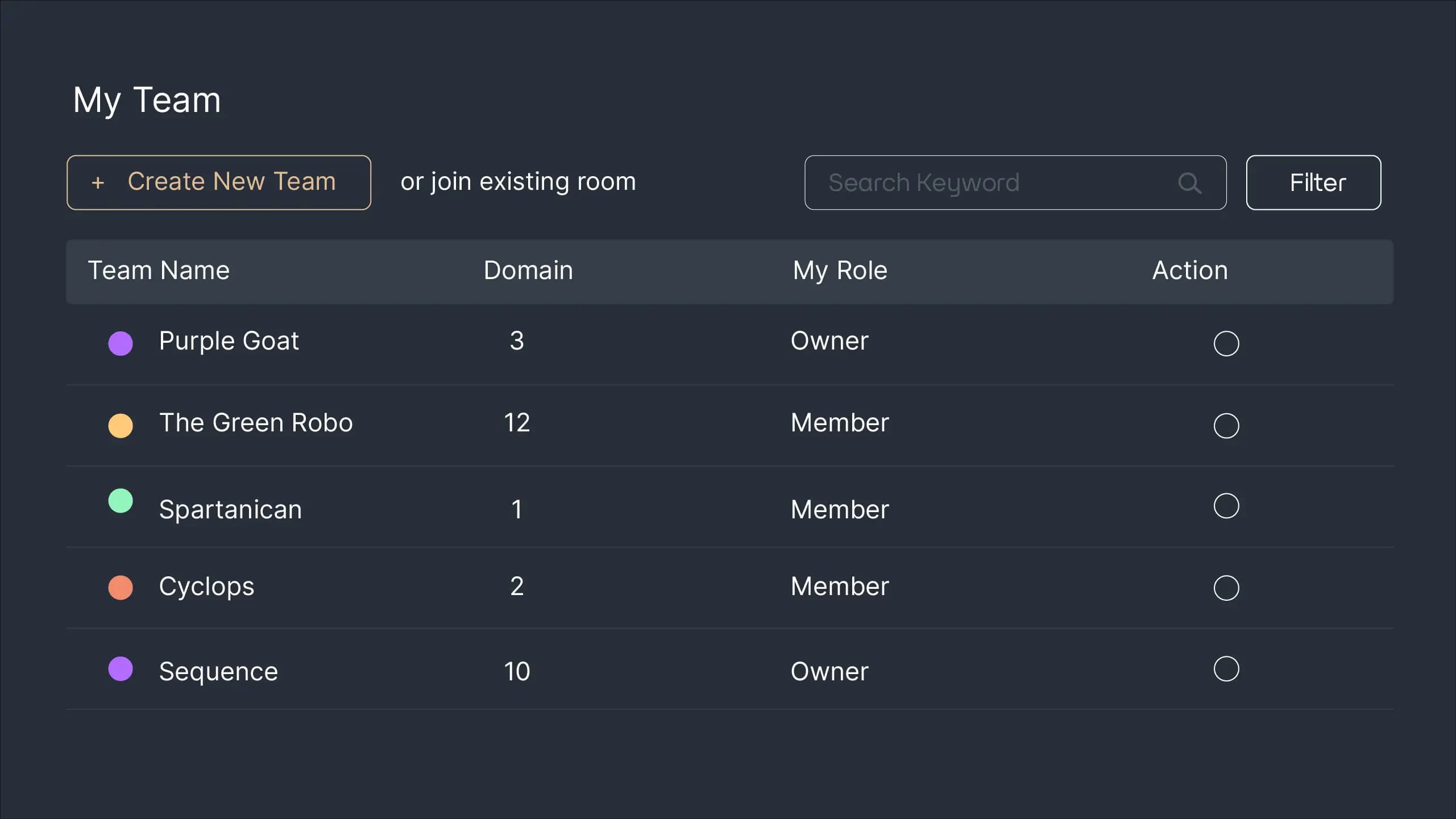The width and height of the screenshot is (1456, 819).
Task: Click the green dot beside Spartanican
Action: [121, 501]
